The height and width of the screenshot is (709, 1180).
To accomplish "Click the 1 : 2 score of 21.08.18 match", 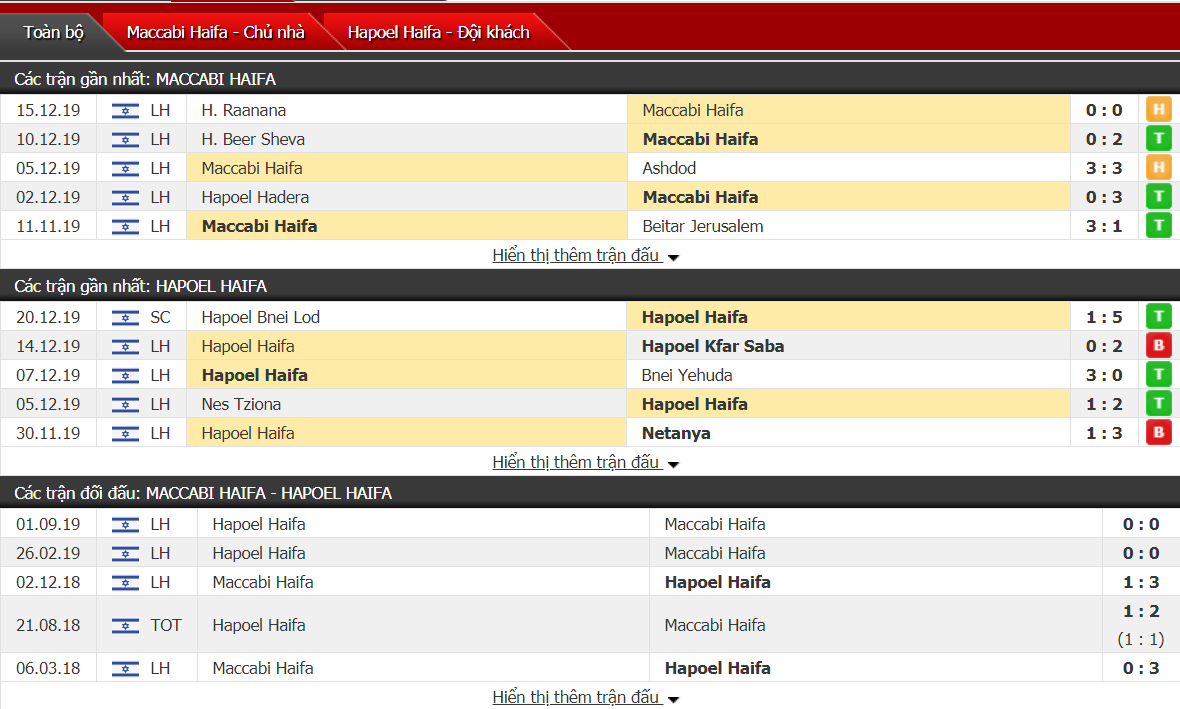I will coord(1141,611).
